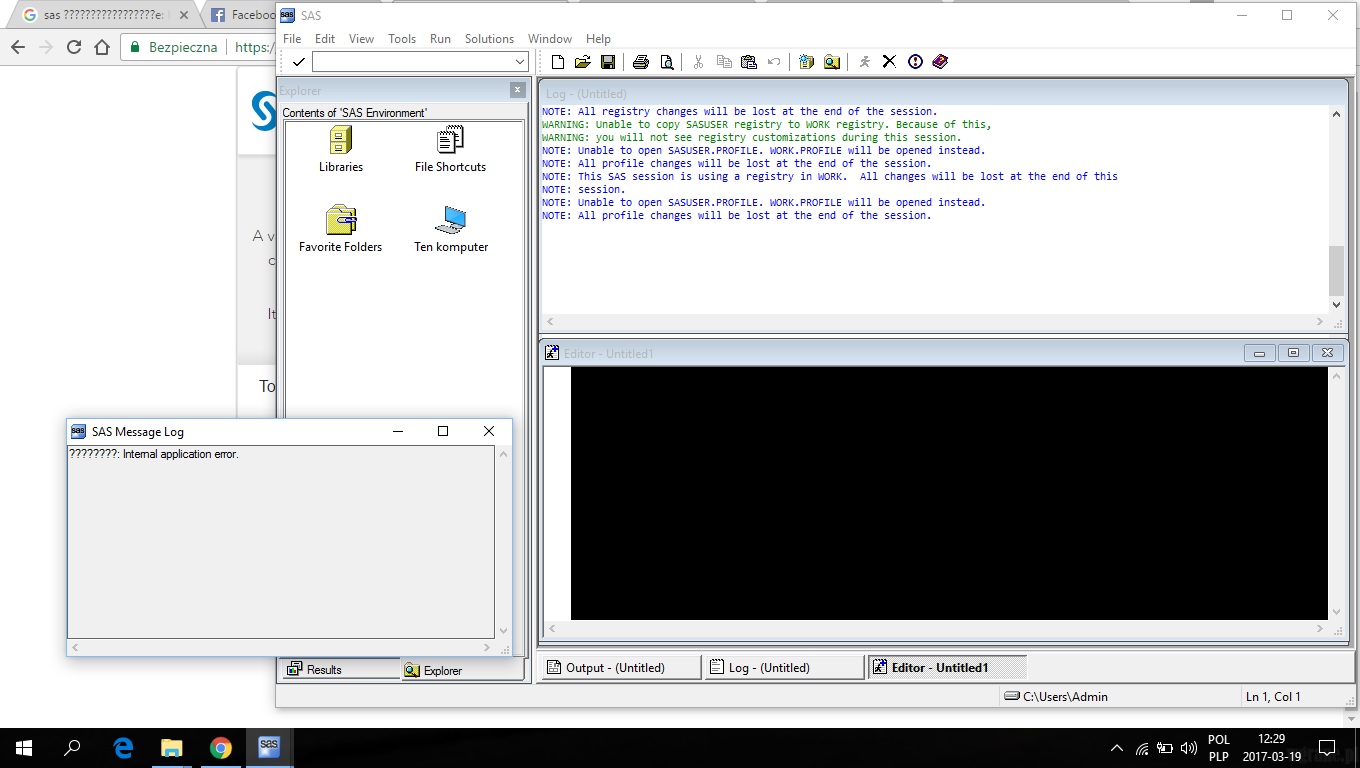This screenshot has height=768, width=1360.
Task: Open the command bar dropdown arrow
Action: pyautogui.click(x=519, y=61)
